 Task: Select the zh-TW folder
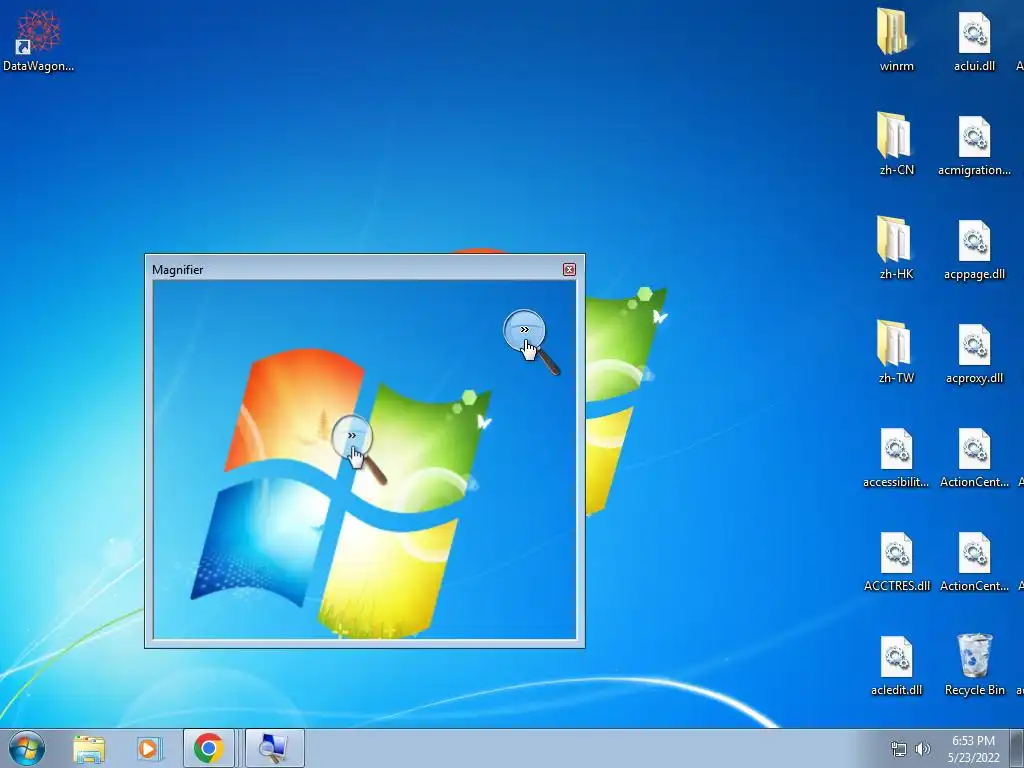click(896, 352)
